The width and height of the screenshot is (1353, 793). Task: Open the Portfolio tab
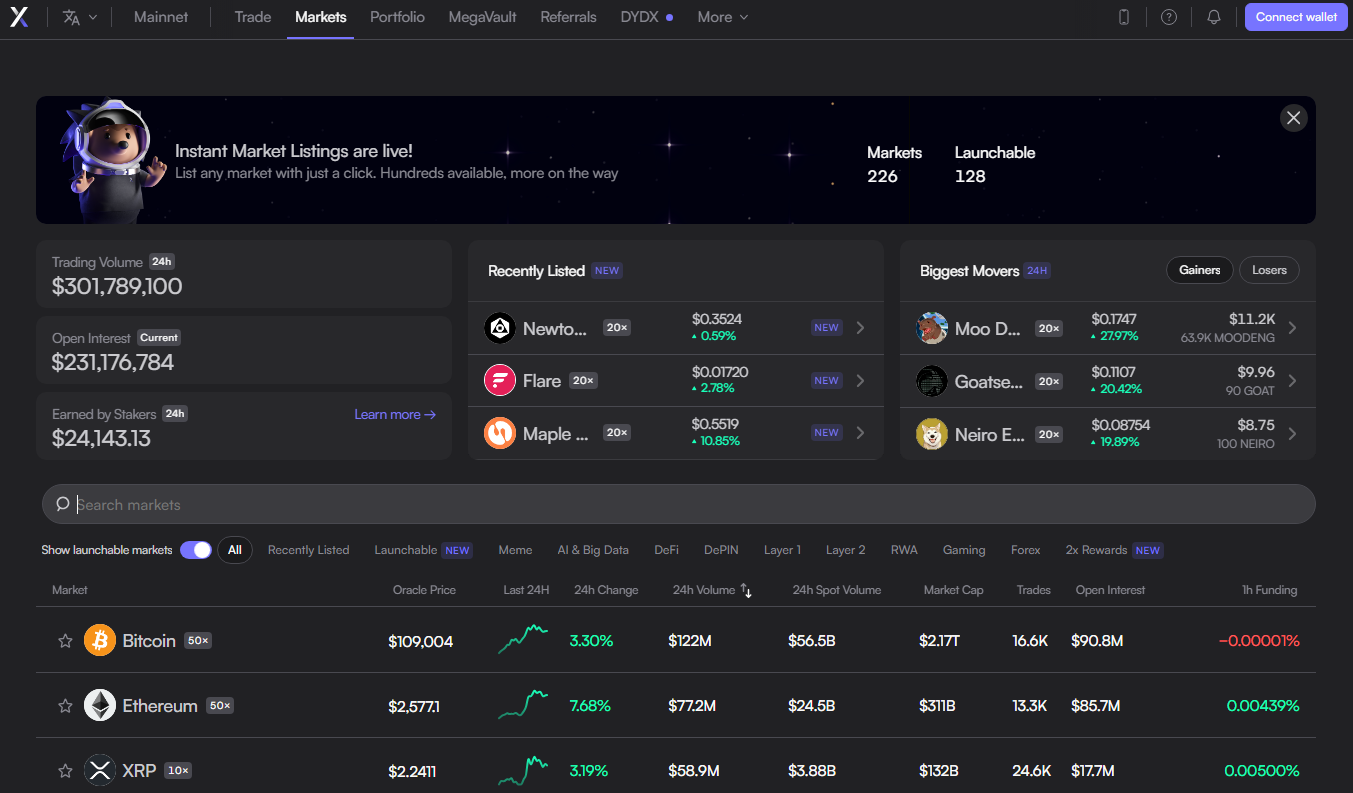pyautogui.click(x=397, y=17)
